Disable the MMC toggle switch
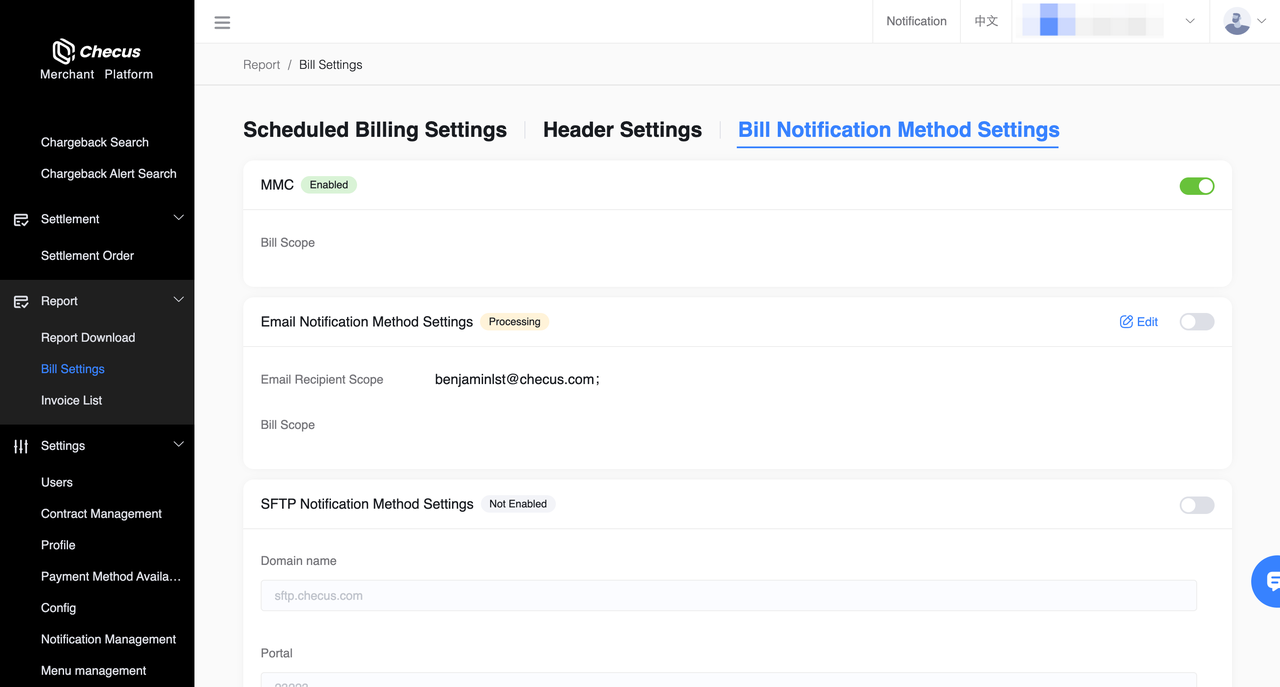Image resolution: width=1280 pixels, height=687 pixels. coord(1197,186)
